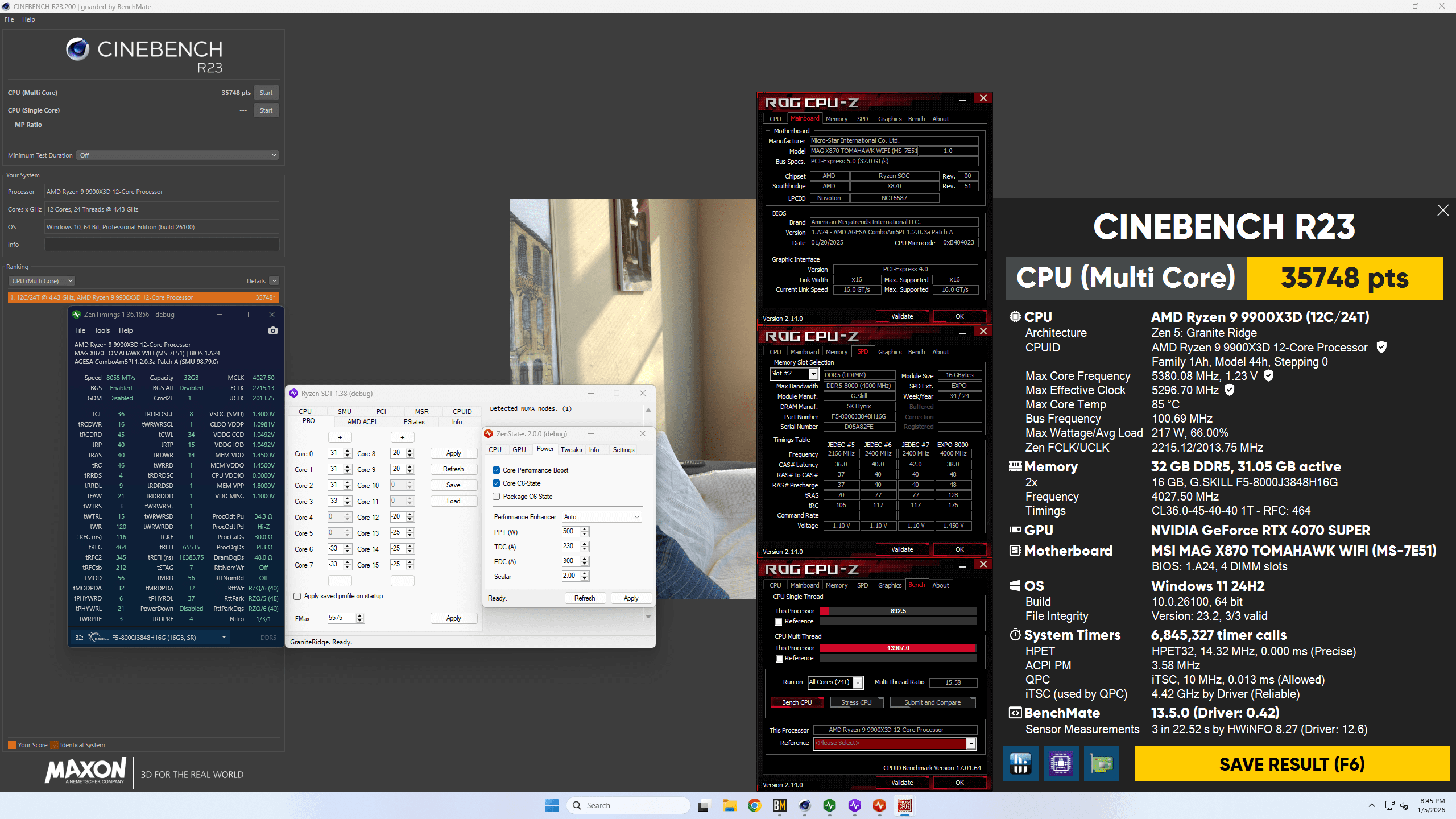Select the green PCI card icon near Save Result
Screen dimensions: 1456x819
pyautogui.click(x=1102, y=764)
